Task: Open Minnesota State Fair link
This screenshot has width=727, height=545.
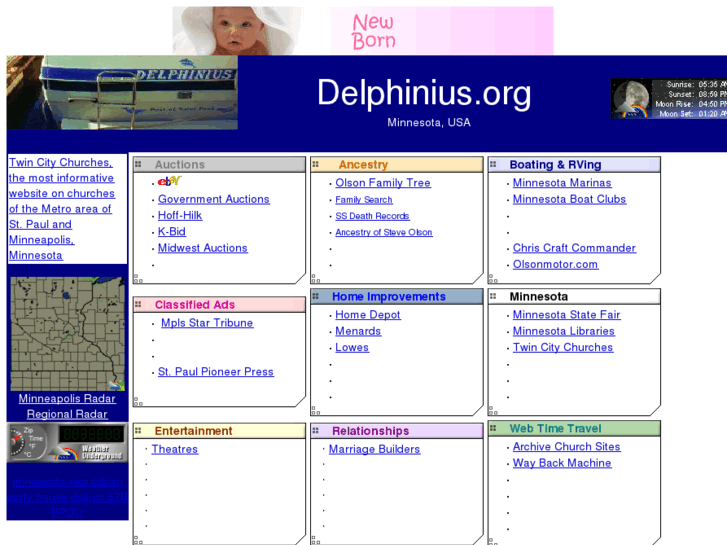Action: (x=567, y=314)
